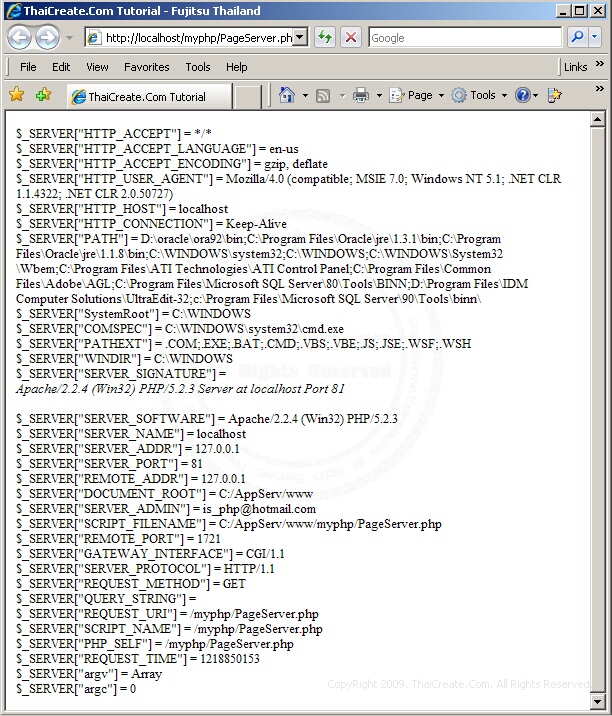This screenshot has height=716, width=612.
Task: Open the Edit menu
Action: coord(61,67)
